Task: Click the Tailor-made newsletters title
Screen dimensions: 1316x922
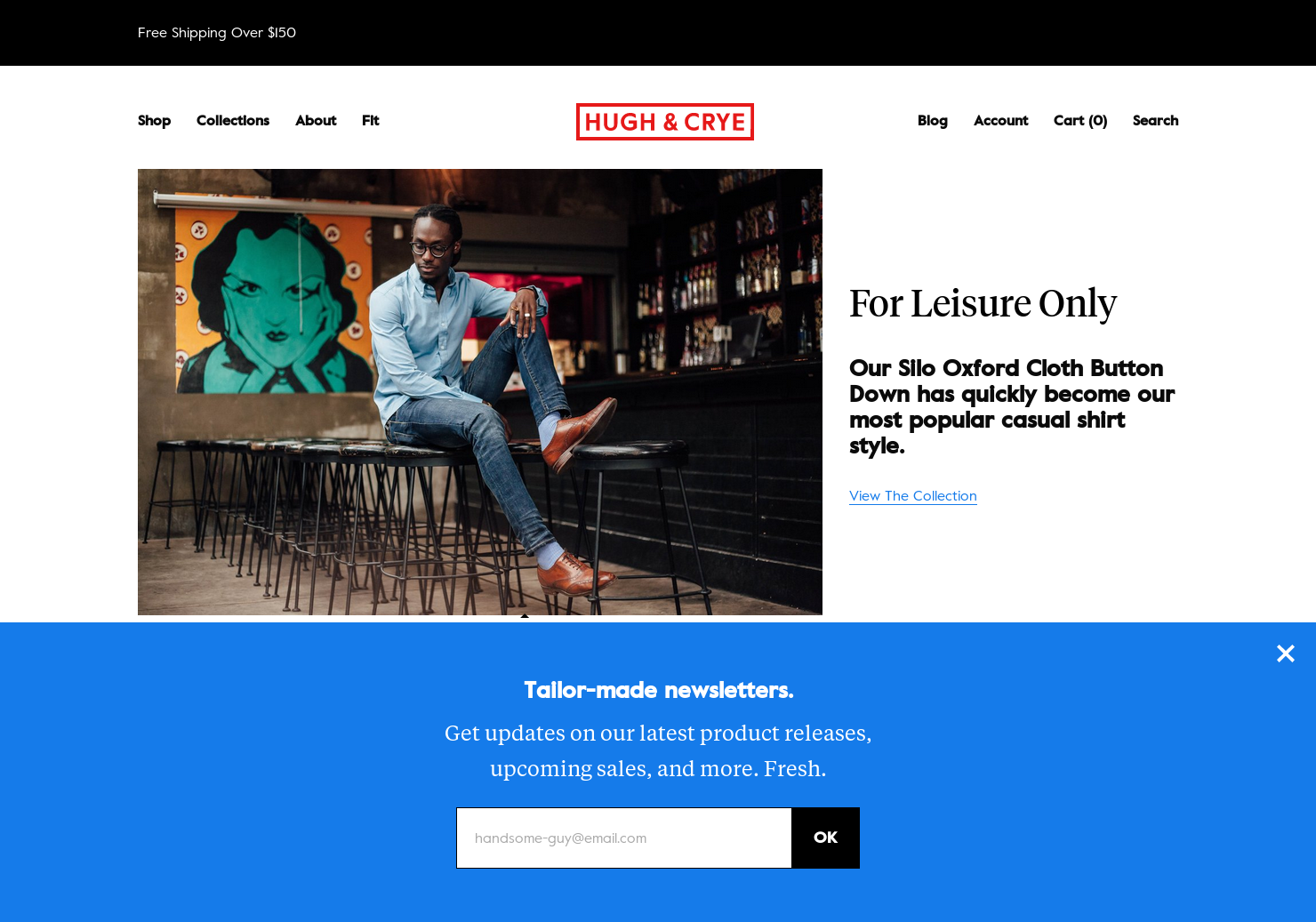Action: [x=658, y=690]
